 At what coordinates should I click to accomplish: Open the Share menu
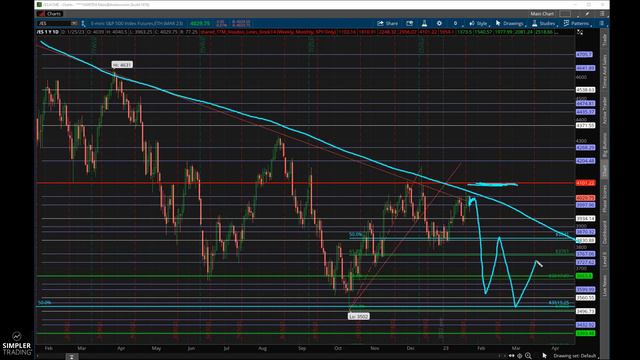coord(387,23)
